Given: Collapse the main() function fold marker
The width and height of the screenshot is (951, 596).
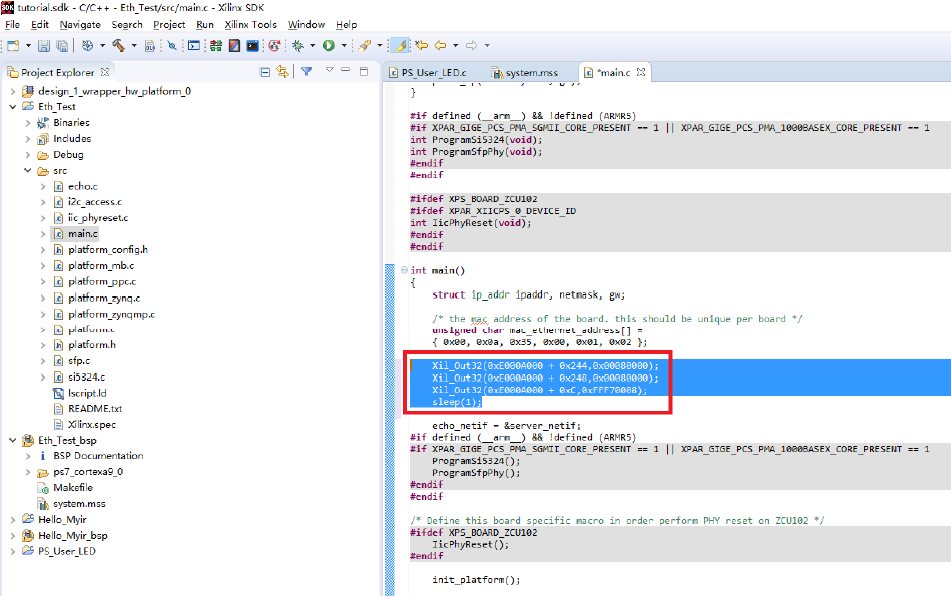Looking at the screenshot, I should pyautogui.click(x=404, y=270).
